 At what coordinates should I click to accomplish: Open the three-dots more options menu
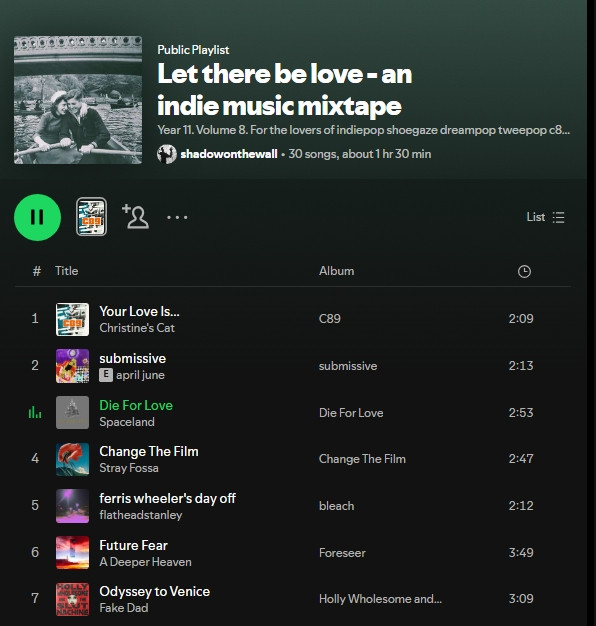(177, 217)
